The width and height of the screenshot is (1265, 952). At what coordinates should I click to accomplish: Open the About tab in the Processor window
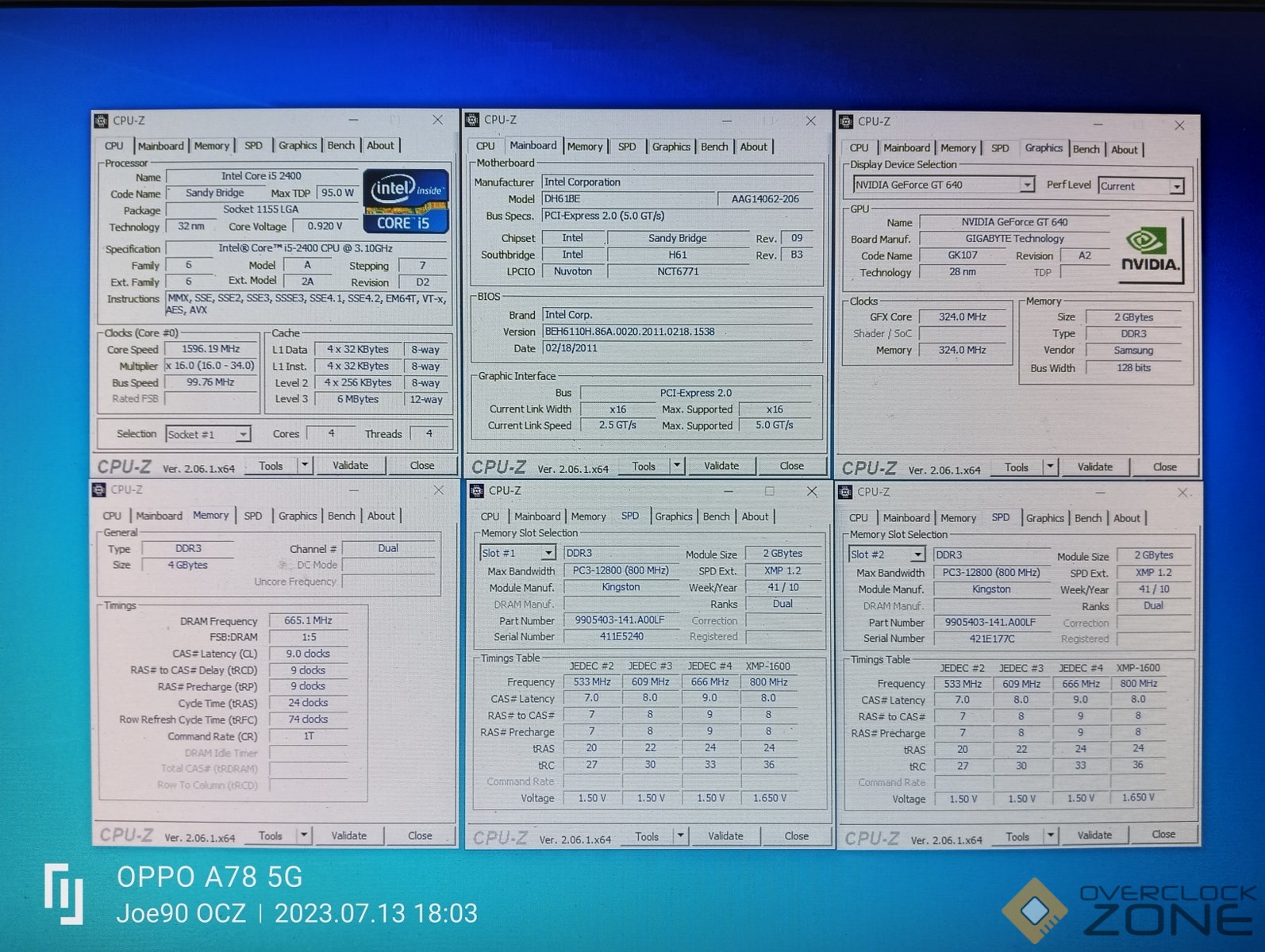coord(380,145)
